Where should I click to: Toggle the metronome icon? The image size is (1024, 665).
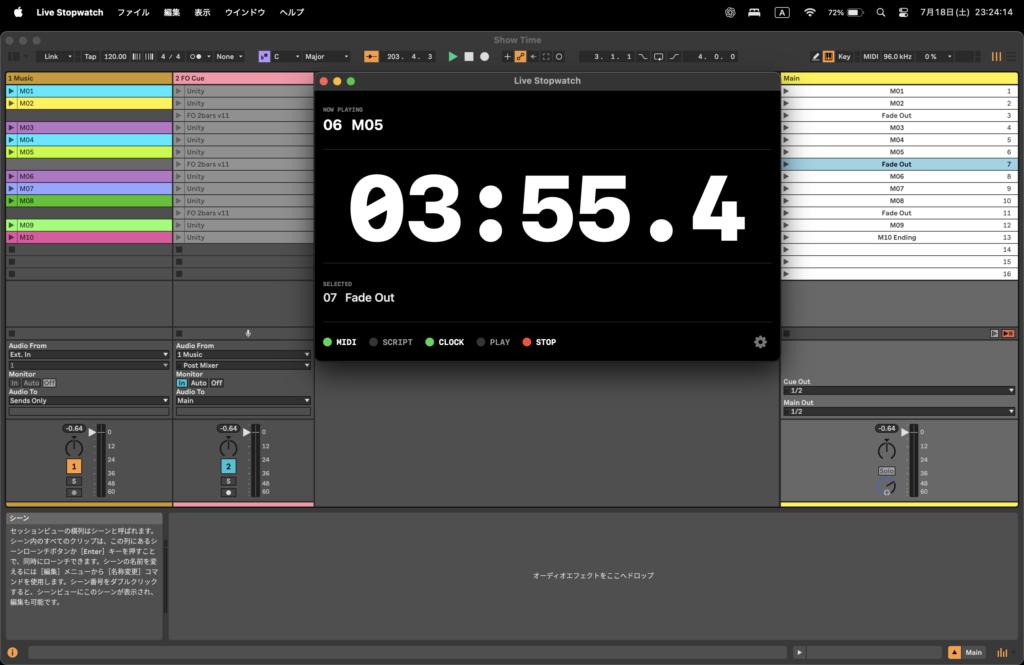[x=195, y=57]
